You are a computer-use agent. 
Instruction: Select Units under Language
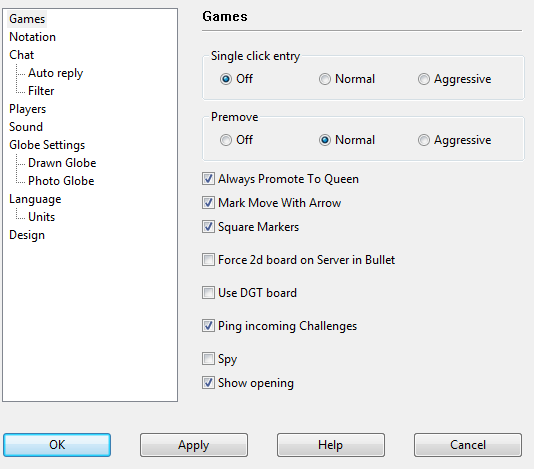click(42, 217)
